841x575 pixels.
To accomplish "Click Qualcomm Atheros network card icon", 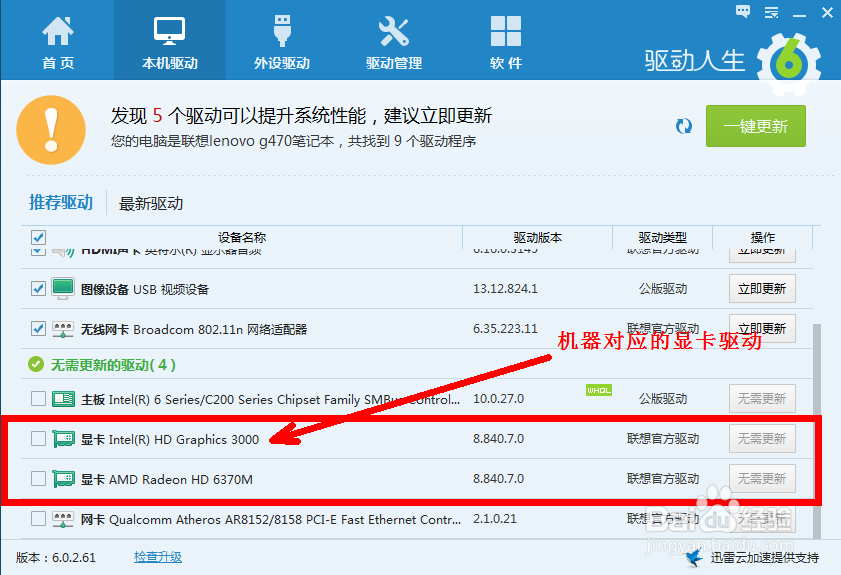I will click(63, 519).
